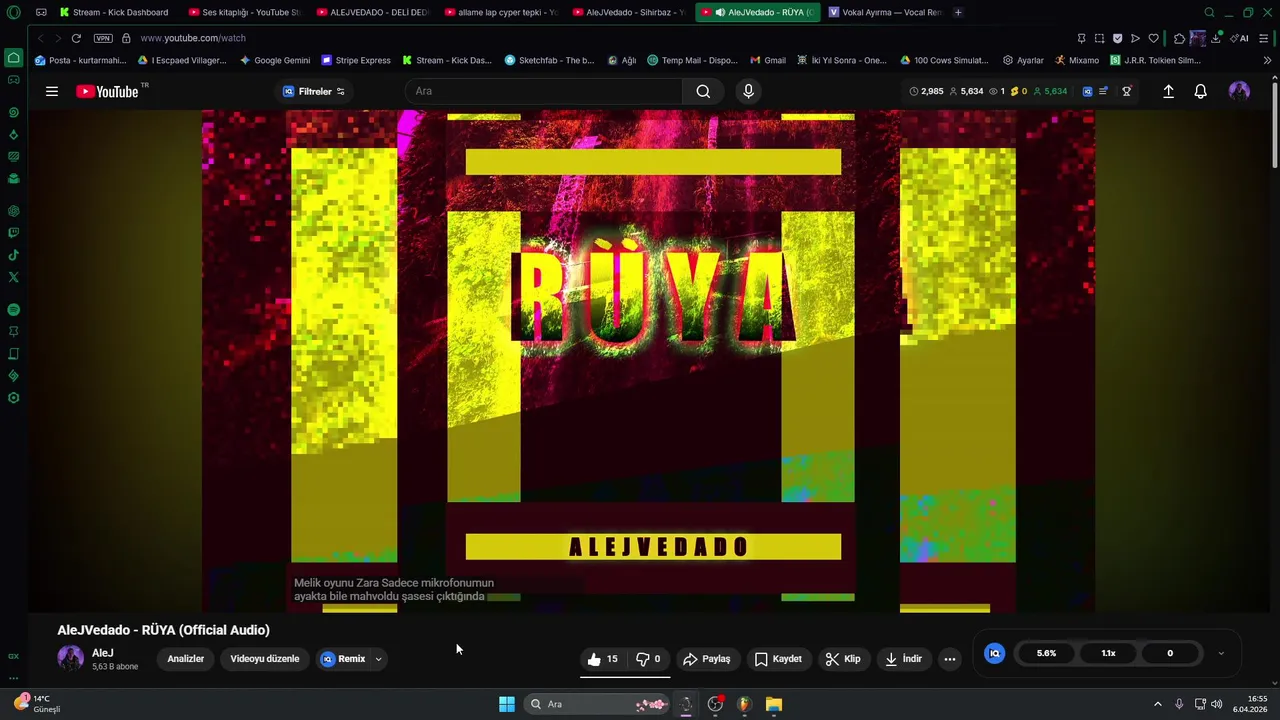Click the page vertical scrollbar

click(1275, 126)
